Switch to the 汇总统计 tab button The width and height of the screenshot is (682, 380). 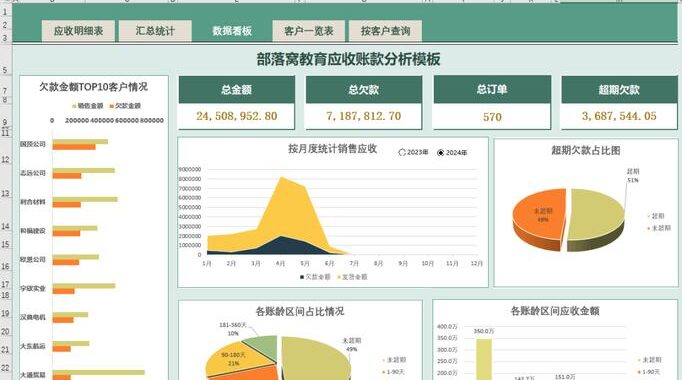point(155,31)
